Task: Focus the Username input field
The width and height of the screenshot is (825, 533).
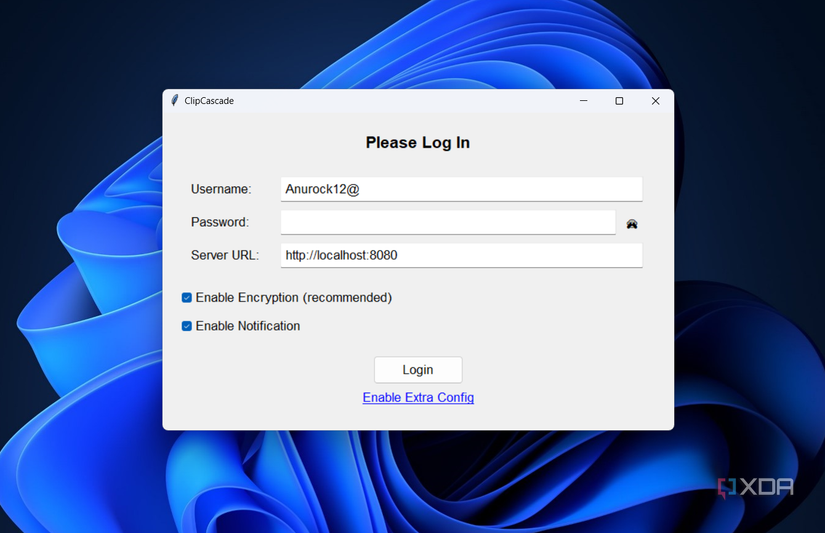Action: tap(461, 189)
